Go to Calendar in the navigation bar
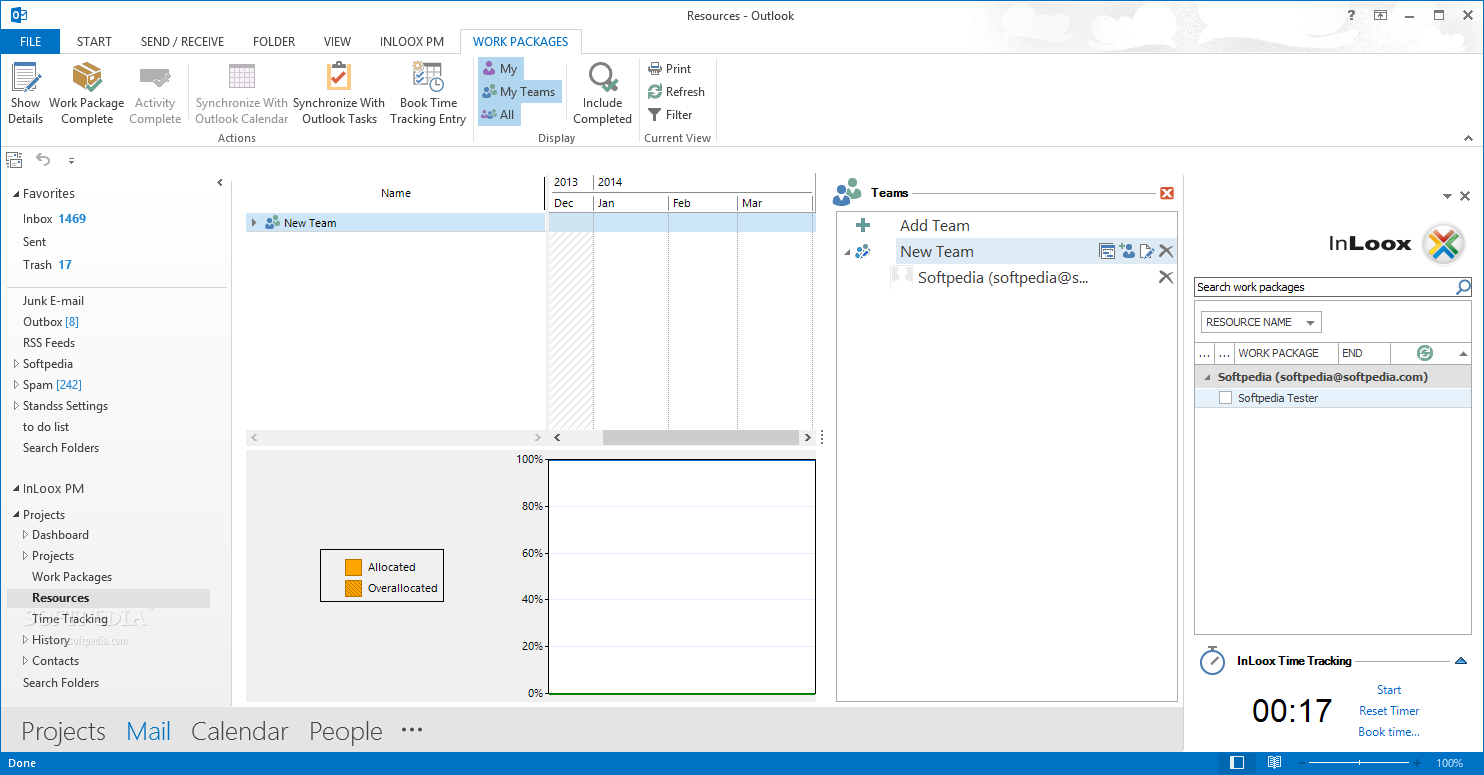This screenshot has height=775, width=1484. [x=240, y=731]
